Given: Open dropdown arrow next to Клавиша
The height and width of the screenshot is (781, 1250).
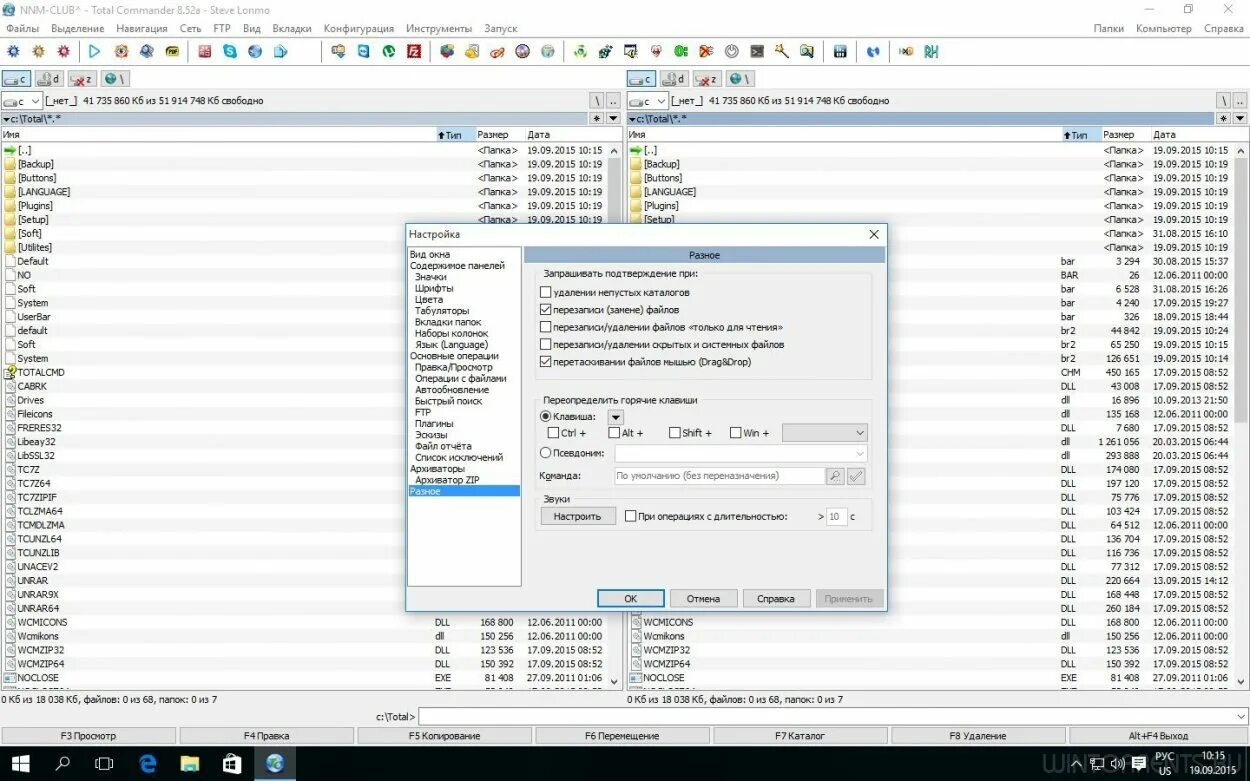Looking at the screenshot, I should (616, 417).
